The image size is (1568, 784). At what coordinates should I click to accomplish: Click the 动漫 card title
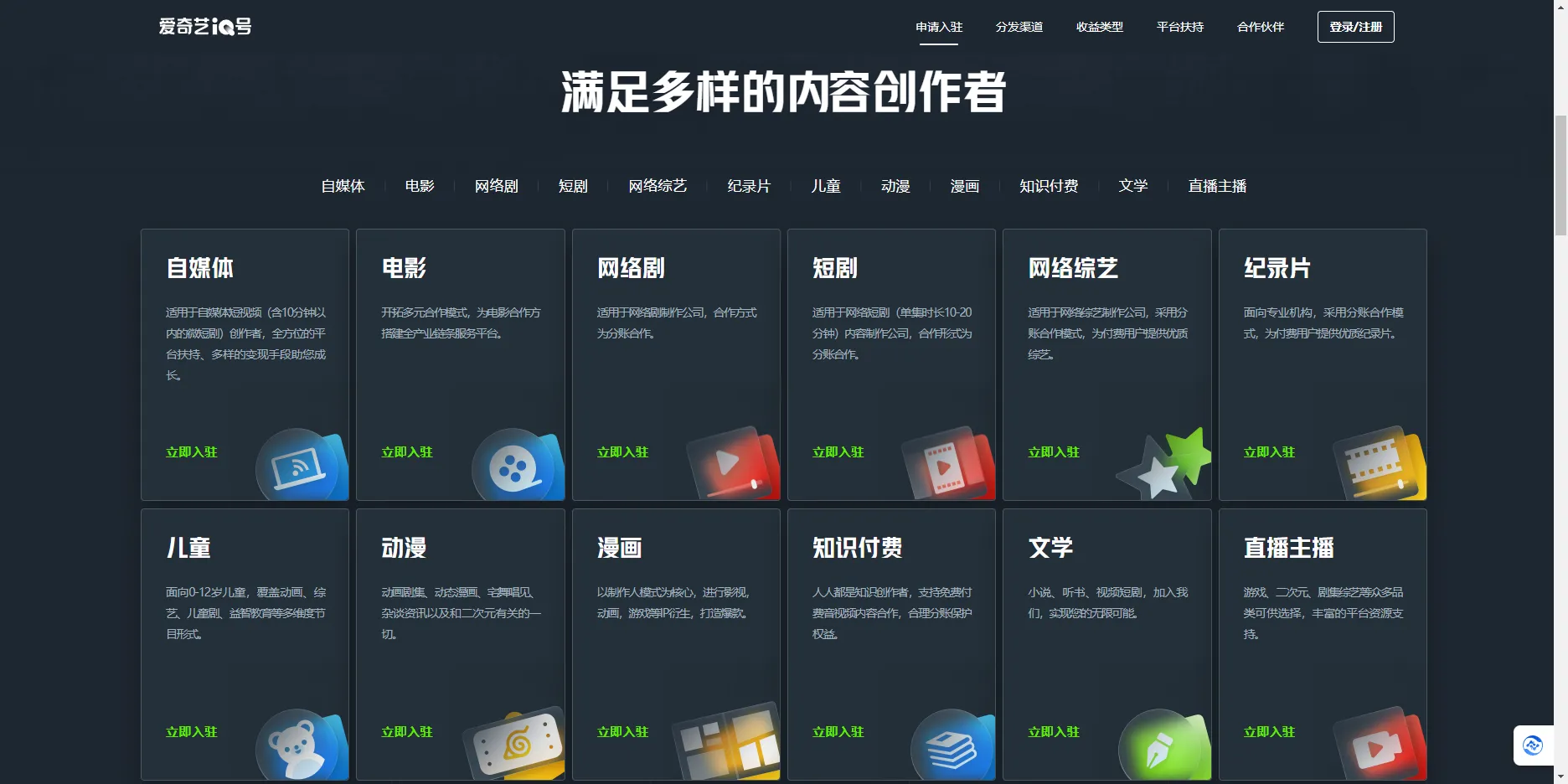click(404, 548)
